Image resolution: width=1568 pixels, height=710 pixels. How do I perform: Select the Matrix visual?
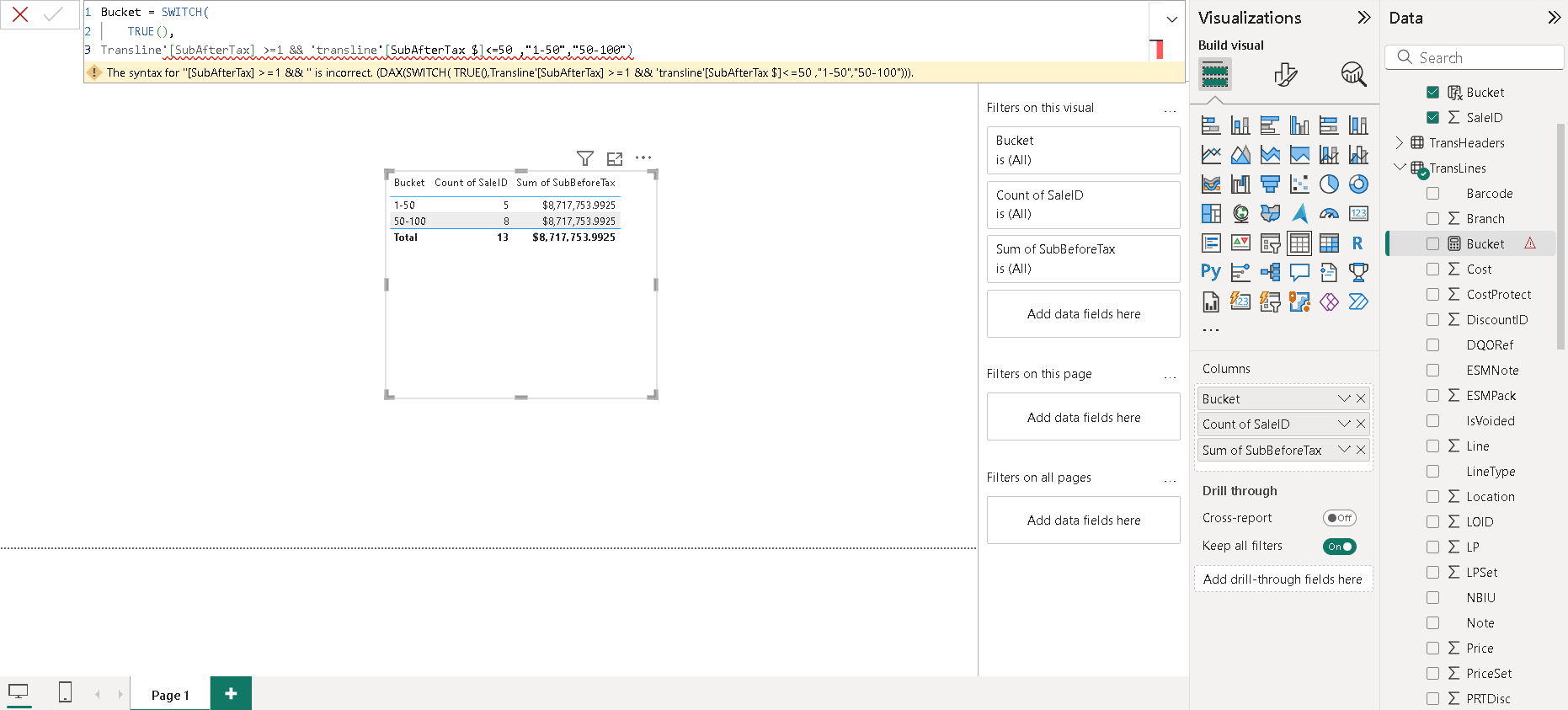click(1329, 243)
